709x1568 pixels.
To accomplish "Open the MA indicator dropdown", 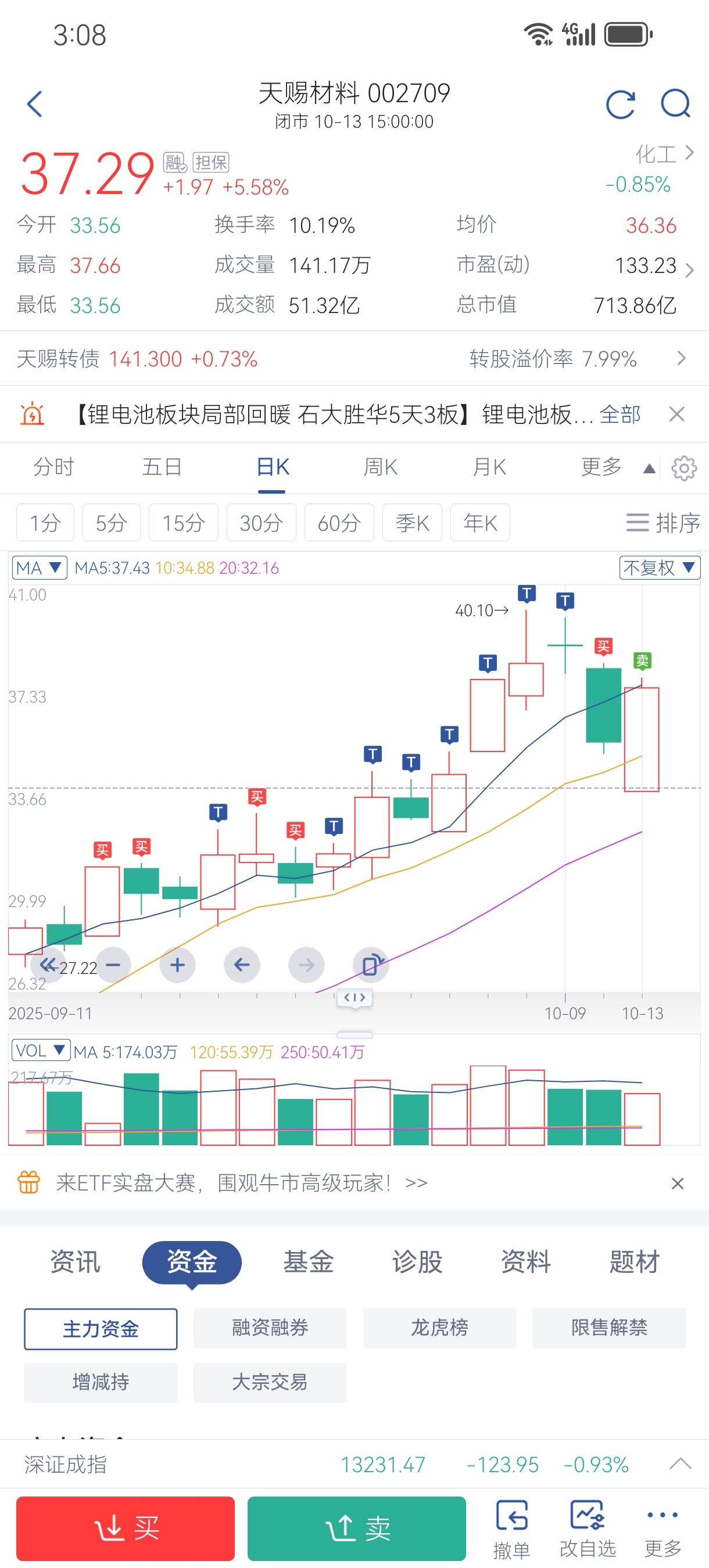I will (40, 568).
